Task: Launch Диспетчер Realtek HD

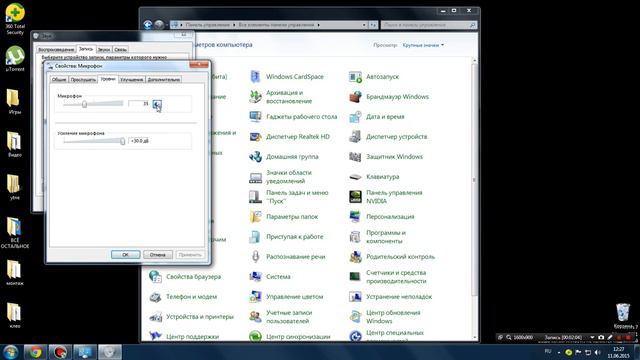Action: (x=290, y=137)
